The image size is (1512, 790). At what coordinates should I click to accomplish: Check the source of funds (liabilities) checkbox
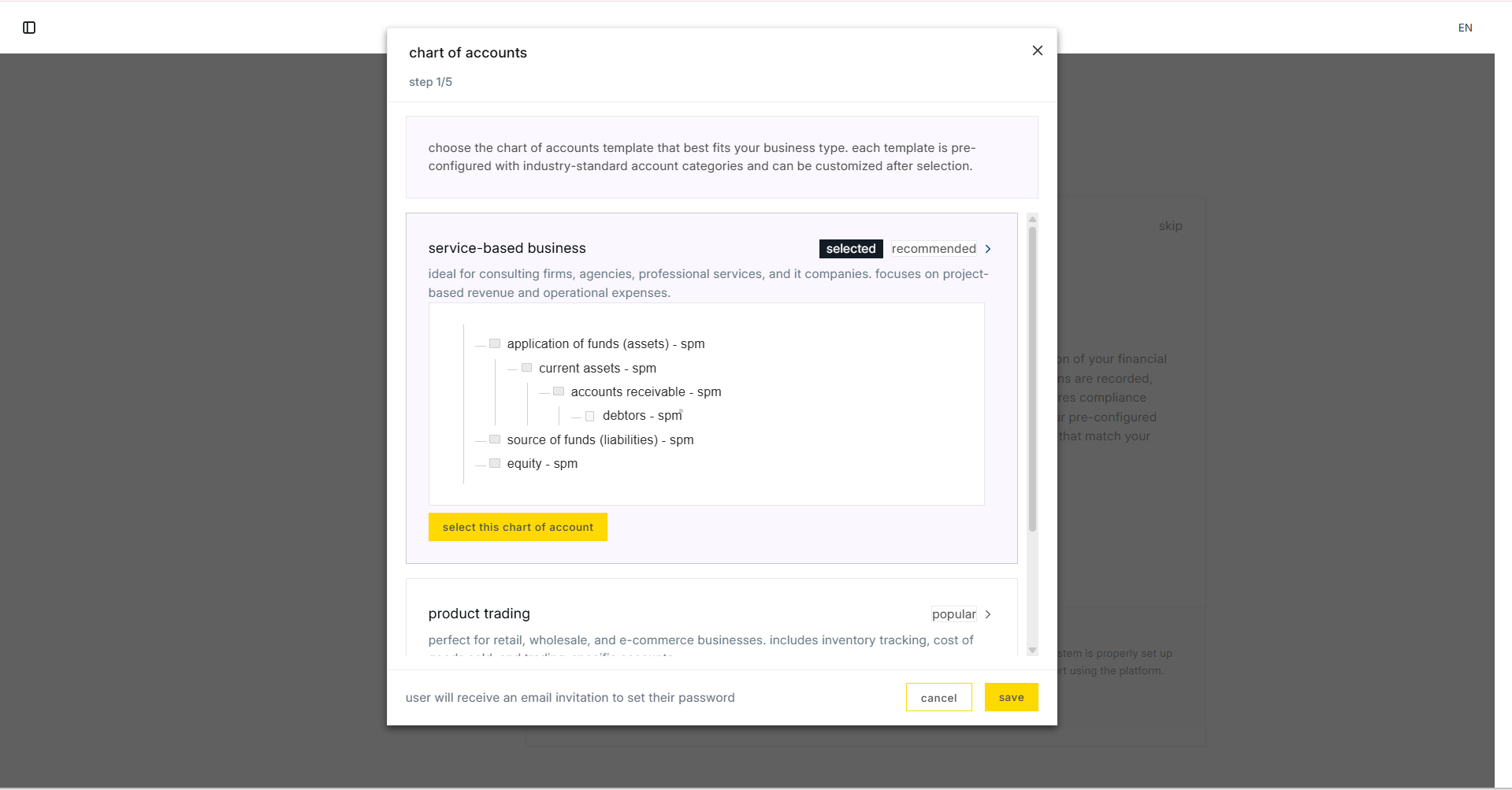[494, 439]
